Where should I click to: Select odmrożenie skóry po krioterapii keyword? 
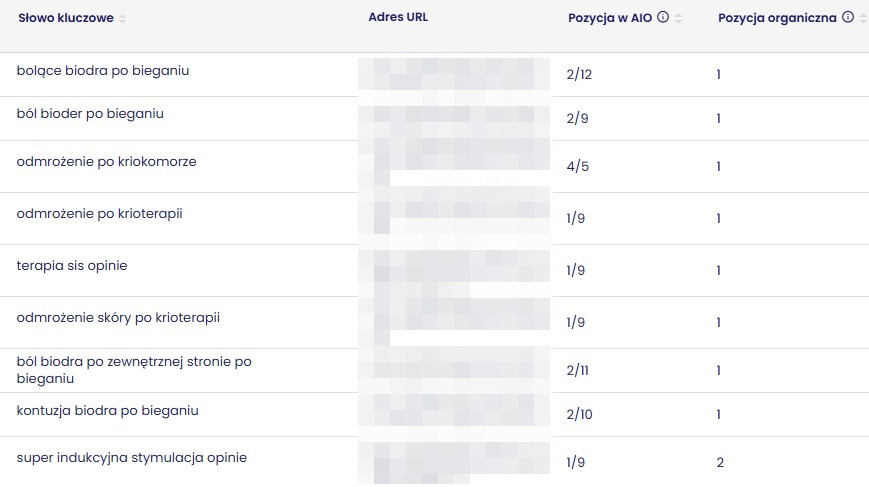click(118, 318)
